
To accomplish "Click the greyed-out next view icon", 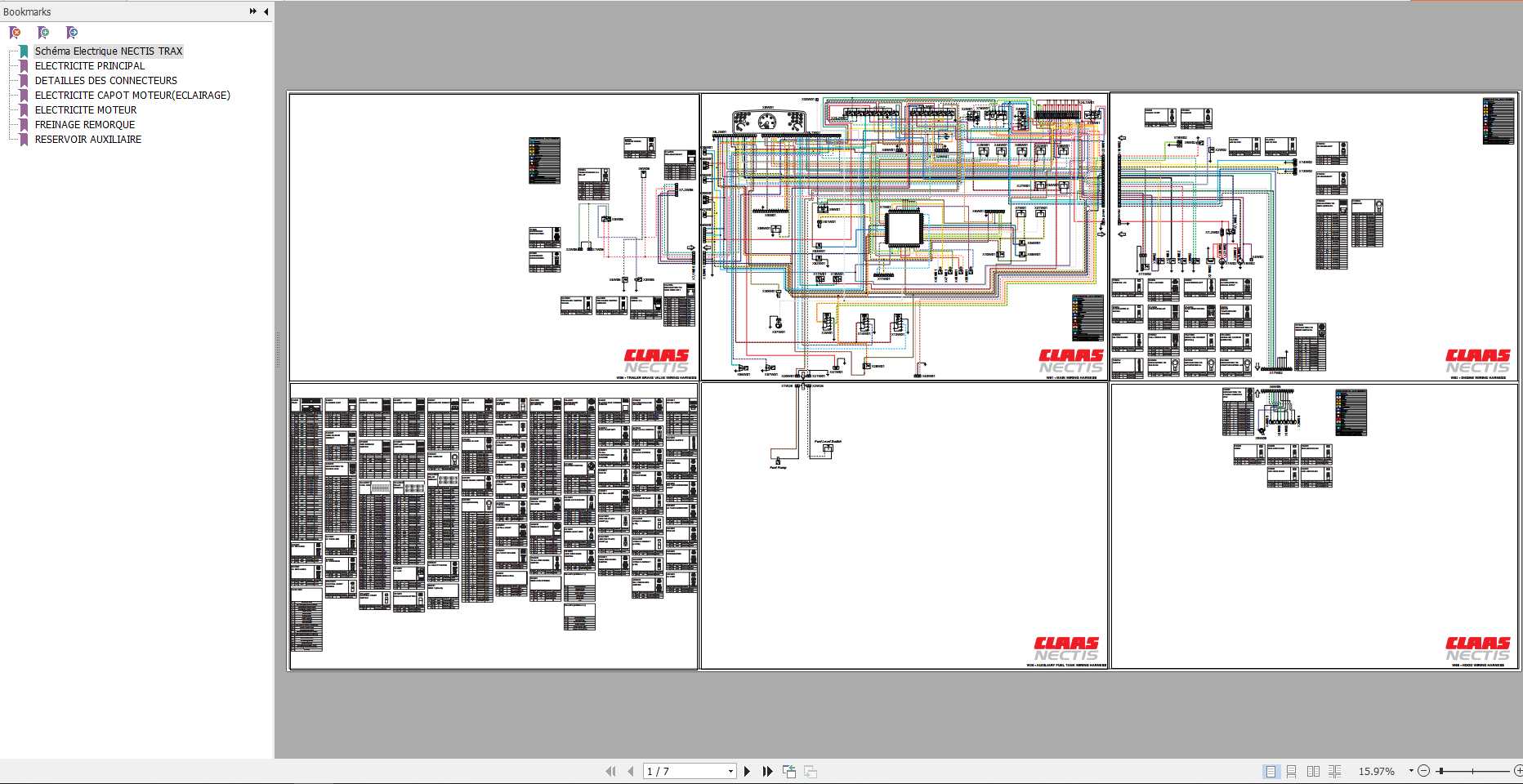I will pyautogui.click(x=811, y=771).
